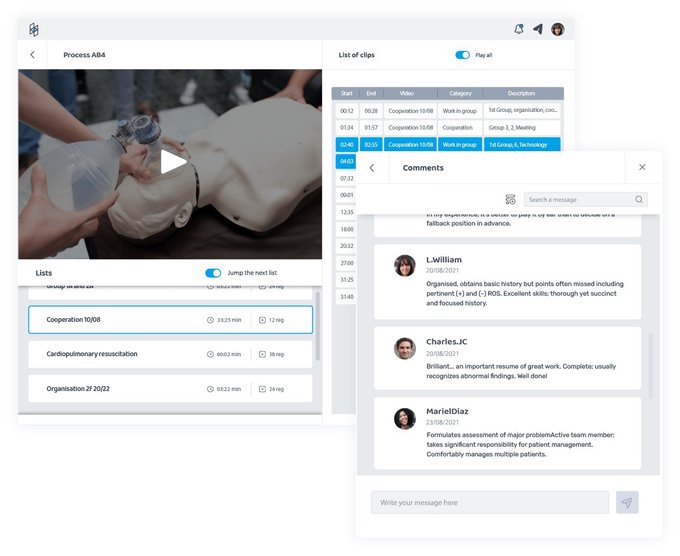Open the notifications bell
The image size is (680, 556).
519,29
